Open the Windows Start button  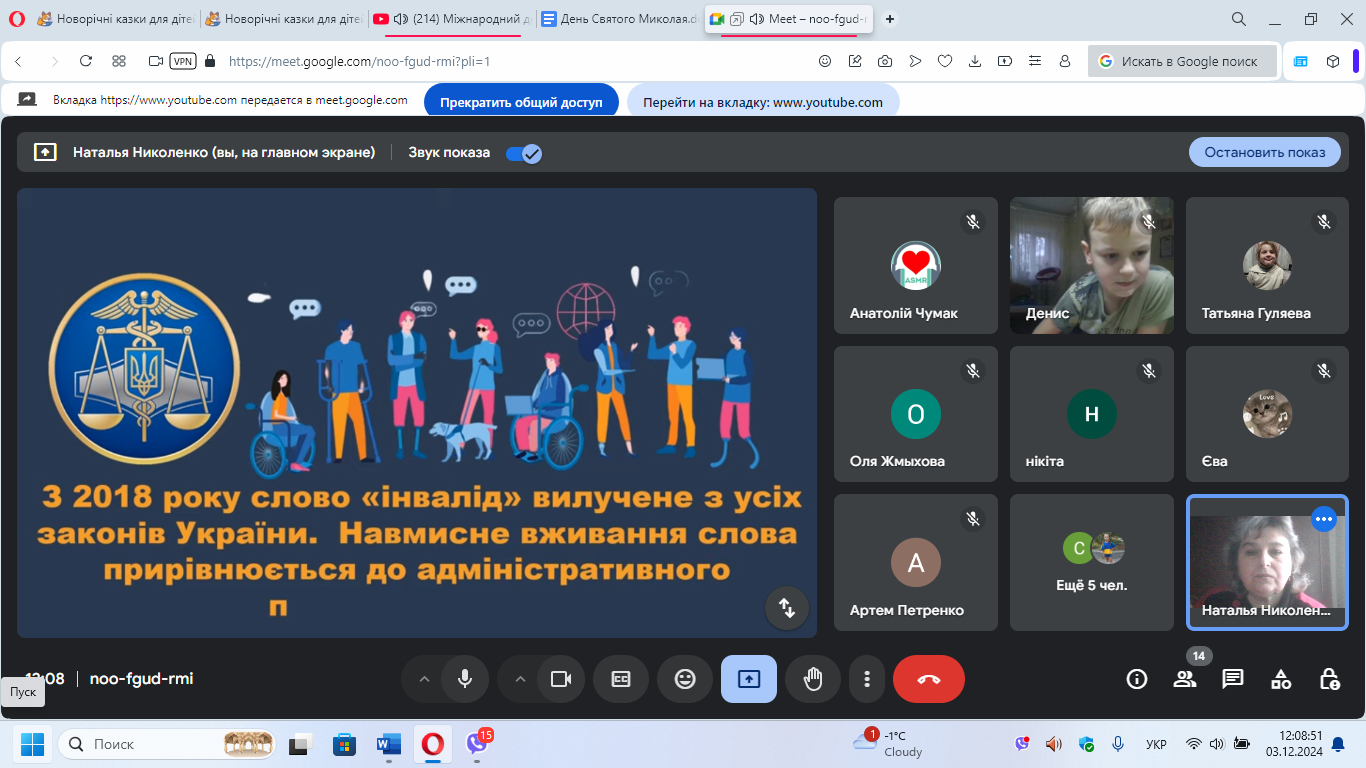click(x=32, y=744)
